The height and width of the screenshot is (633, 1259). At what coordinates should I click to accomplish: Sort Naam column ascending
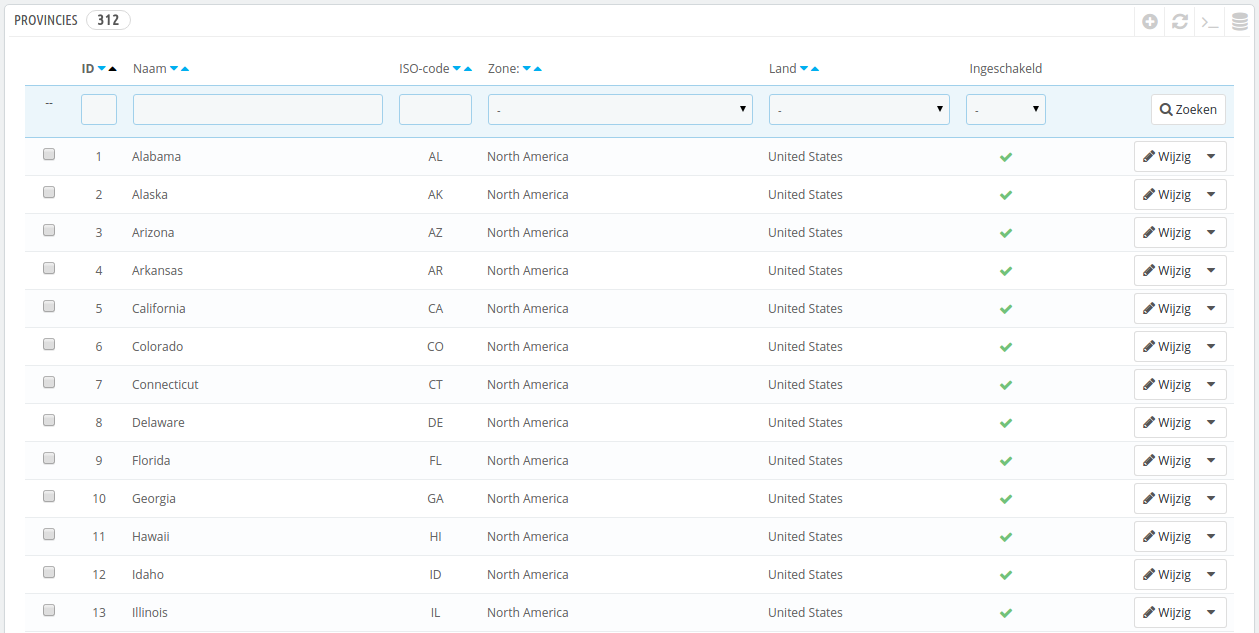click(x=185, y=69)
